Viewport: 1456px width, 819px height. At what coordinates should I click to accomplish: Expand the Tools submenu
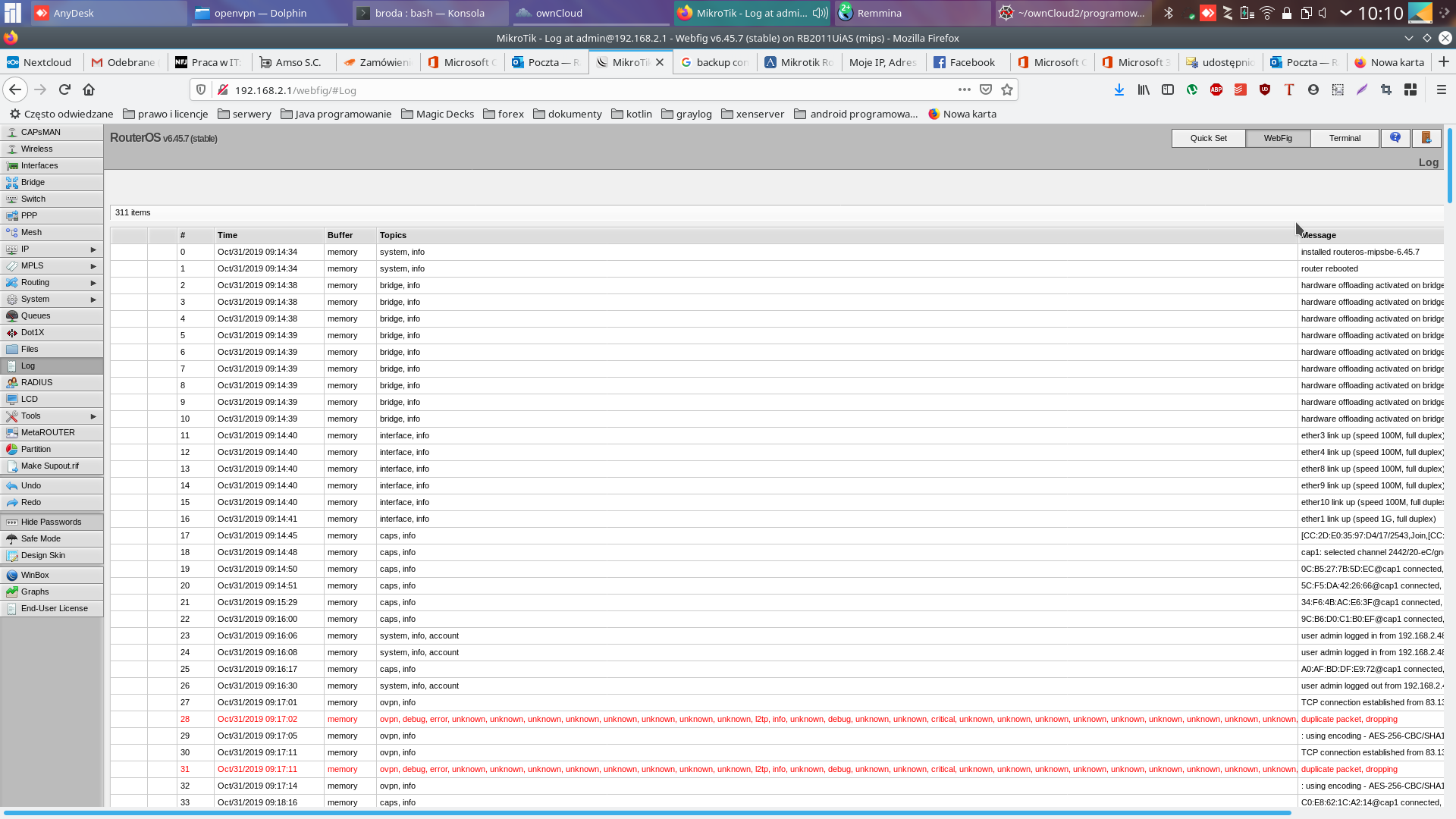(93, 416)
